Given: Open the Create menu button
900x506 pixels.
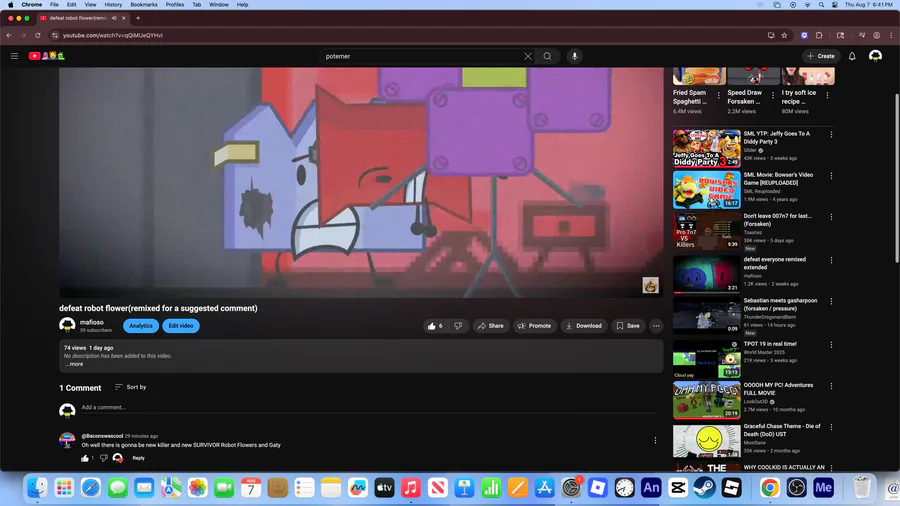Looking at the screenshot, I should point(821,56).
